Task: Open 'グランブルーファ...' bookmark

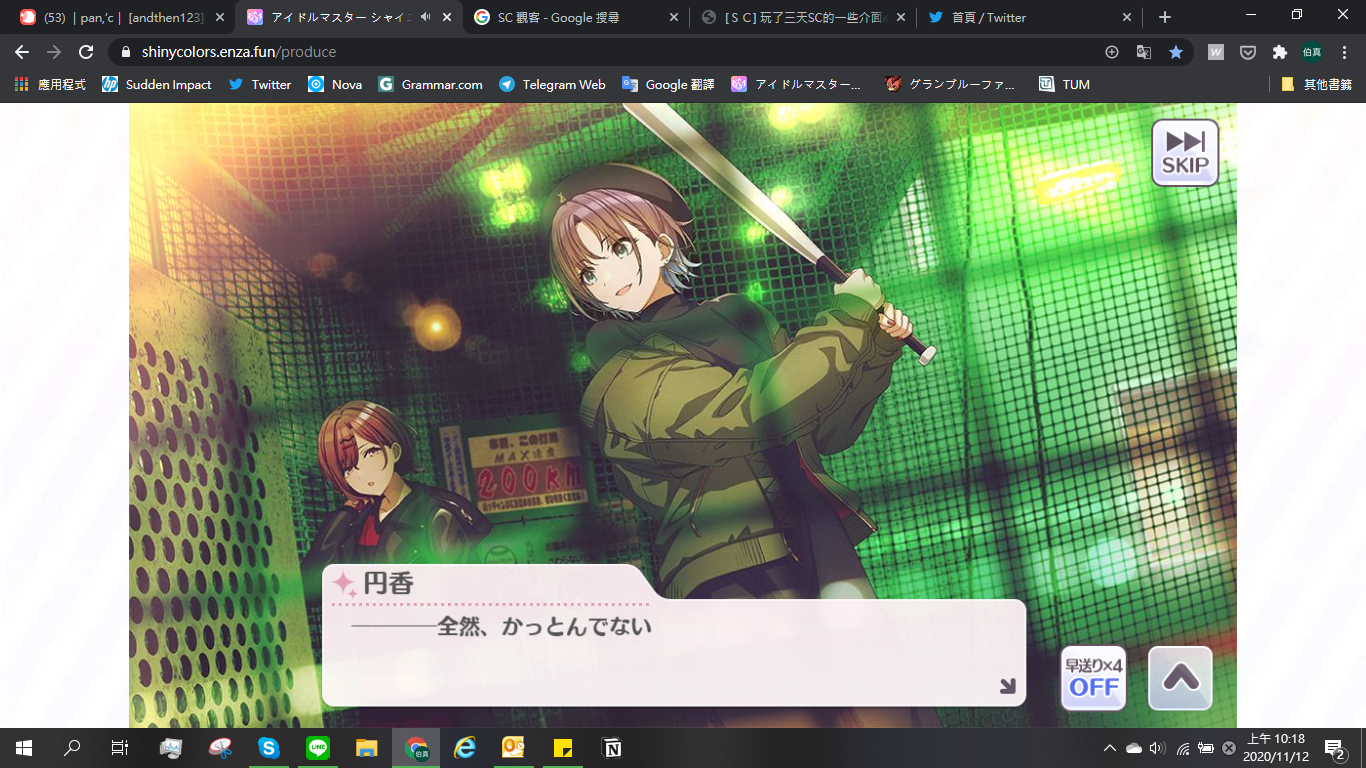Action: (x=950, y=85)
